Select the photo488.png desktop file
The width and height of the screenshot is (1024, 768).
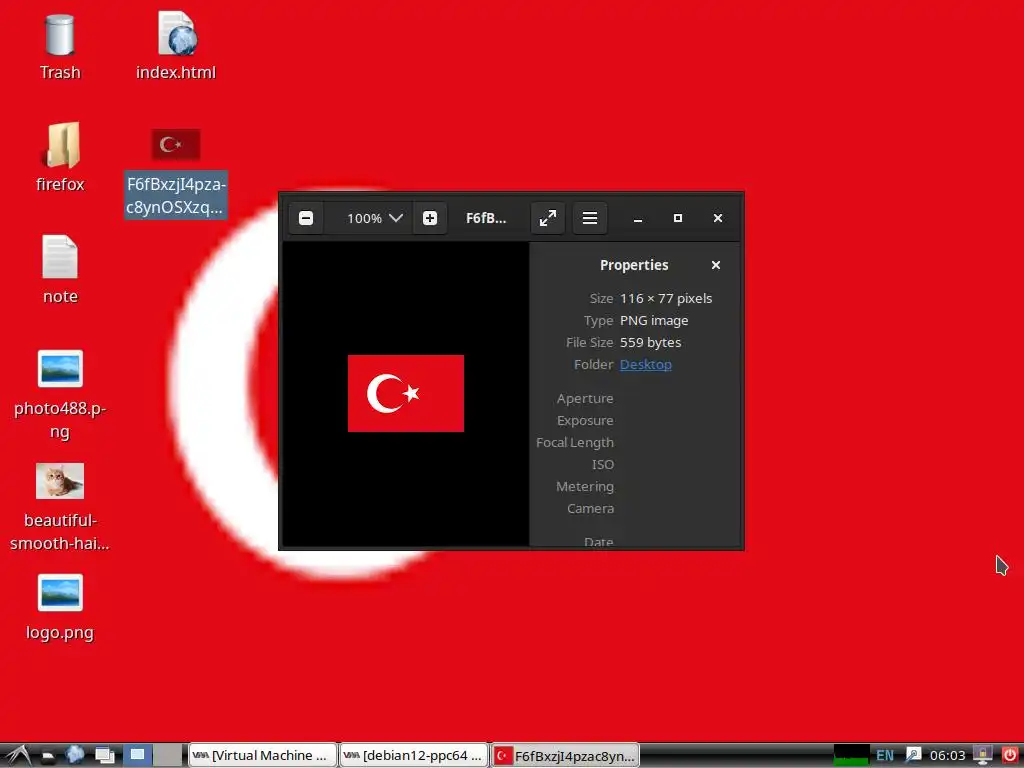pyautogui.click(x=60, y=394)
